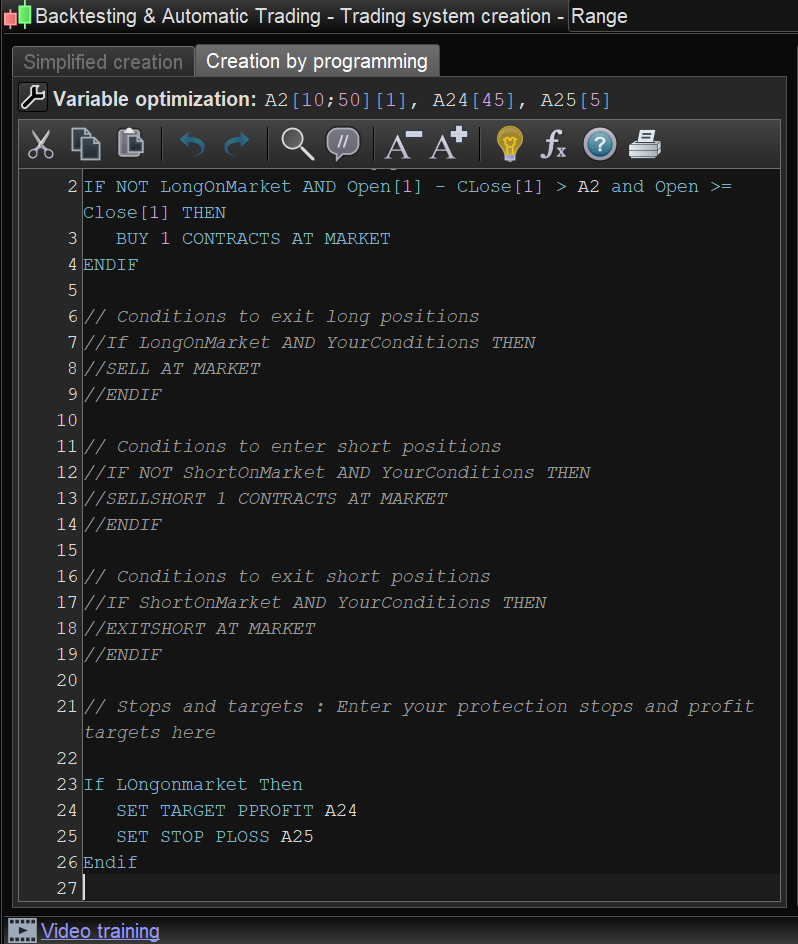Click the Print icon
This screenshot has width=798, height=944.
pos(645,145)
